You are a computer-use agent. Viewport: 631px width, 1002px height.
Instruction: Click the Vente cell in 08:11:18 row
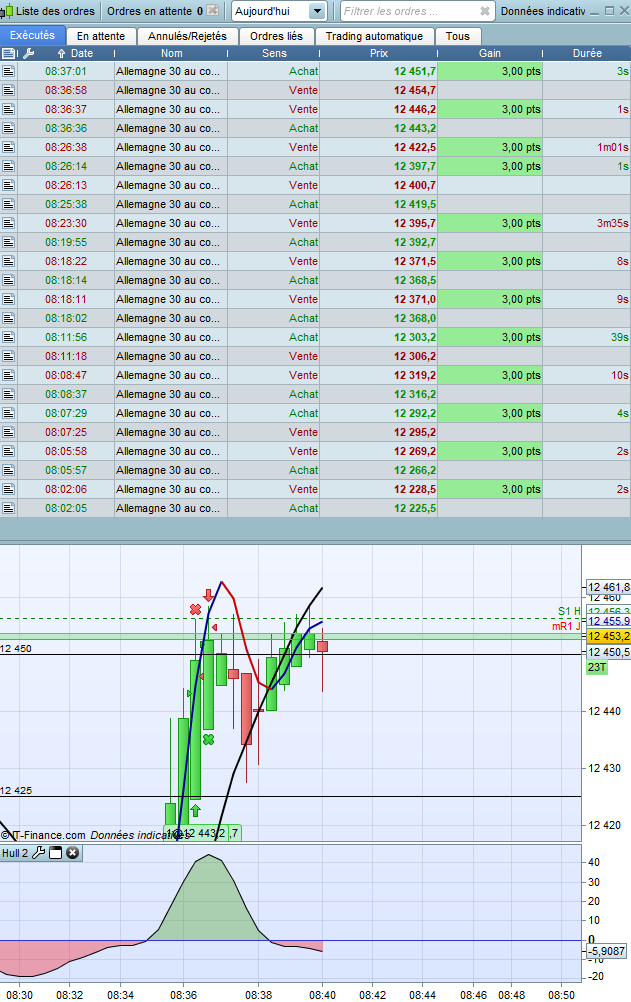point(274,356)
